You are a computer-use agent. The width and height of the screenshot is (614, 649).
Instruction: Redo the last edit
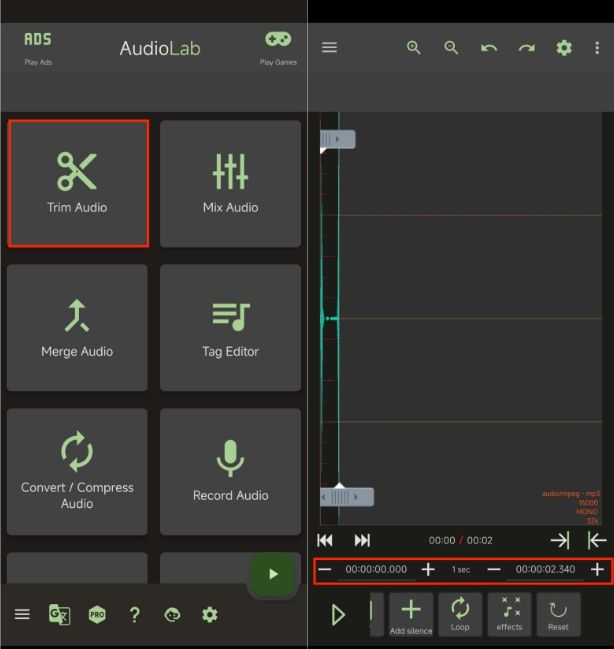(526, 48)
